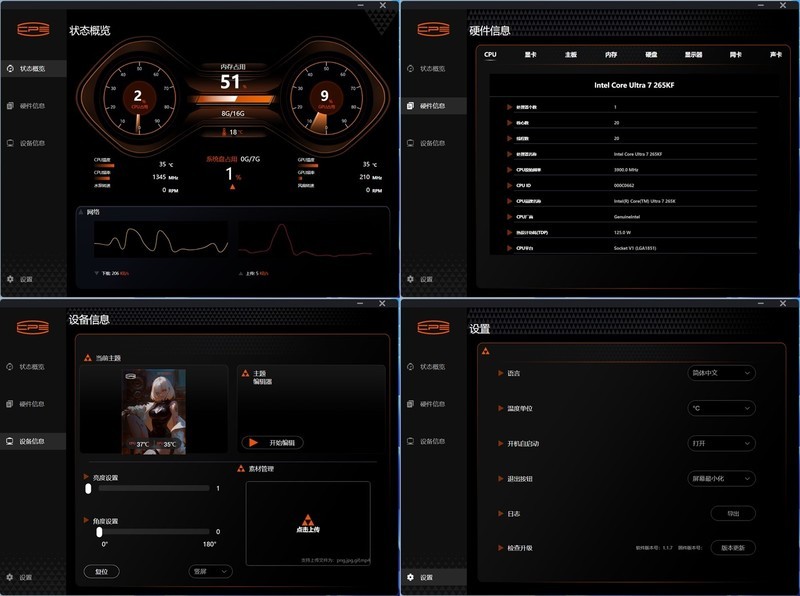Click 状态概览 sidebar icon in the 设备信息 window

tap(10, 366)
